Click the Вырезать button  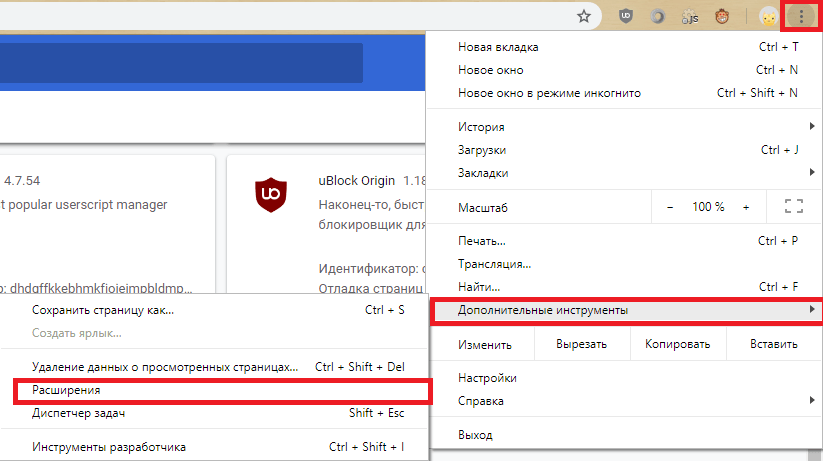582,344
